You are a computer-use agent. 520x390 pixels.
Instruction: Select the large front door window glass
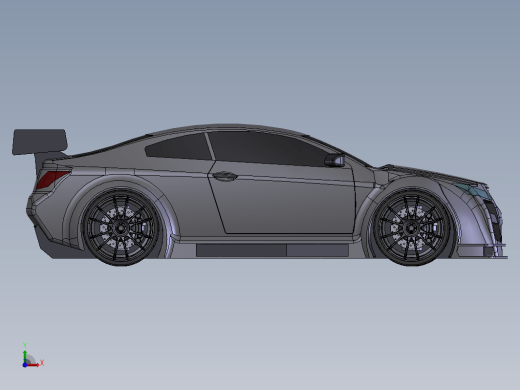click(267, 149)
